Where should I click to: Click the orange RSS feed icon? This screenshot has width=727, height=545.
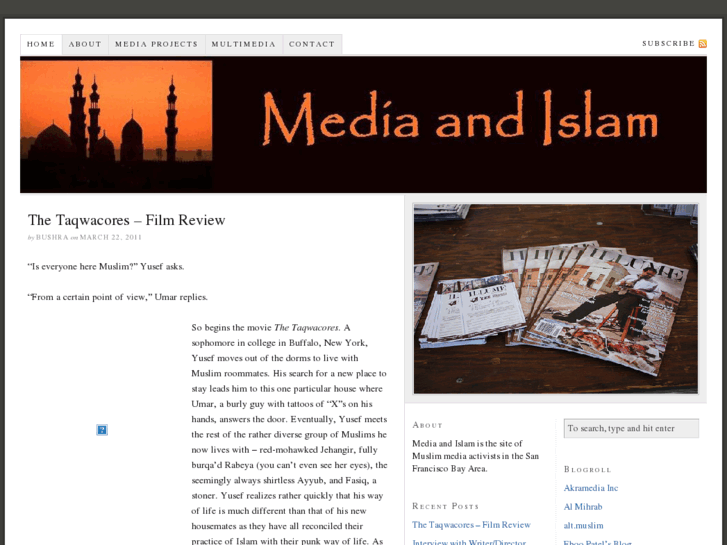tap(703, 44)
